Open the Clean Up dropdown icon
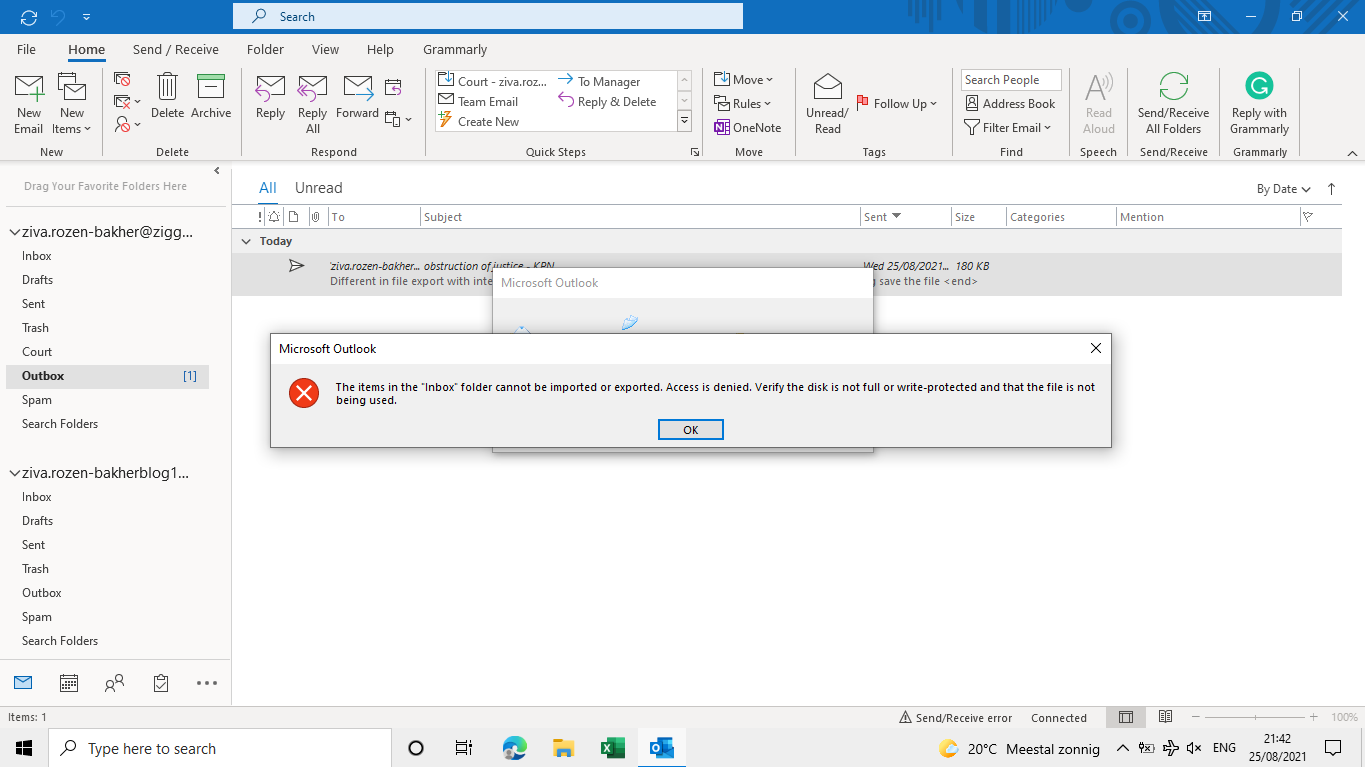1365x767 pixels. click(127, 101)
